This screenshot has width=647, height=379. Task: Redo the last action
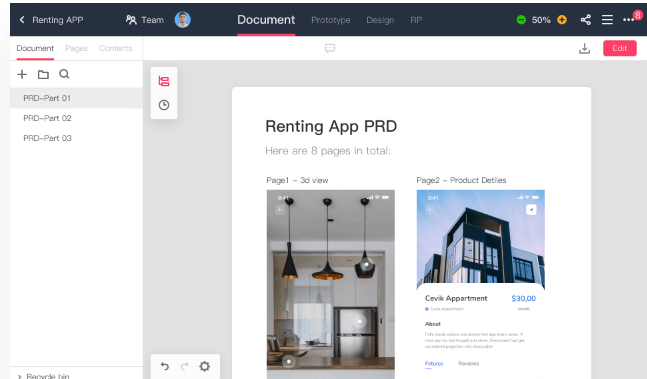click(184, 366)
